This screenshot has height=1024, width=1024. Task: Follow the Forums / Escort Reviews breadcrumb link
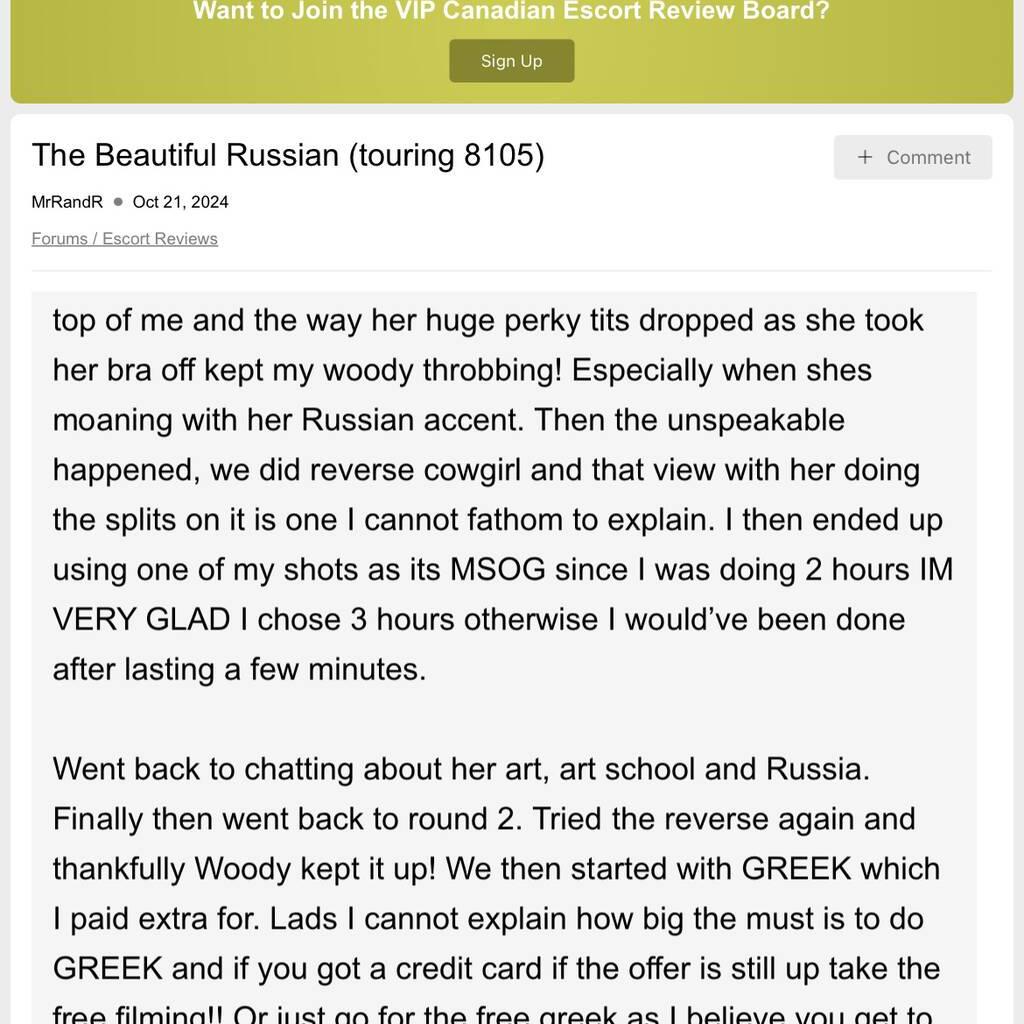point(124,238)
